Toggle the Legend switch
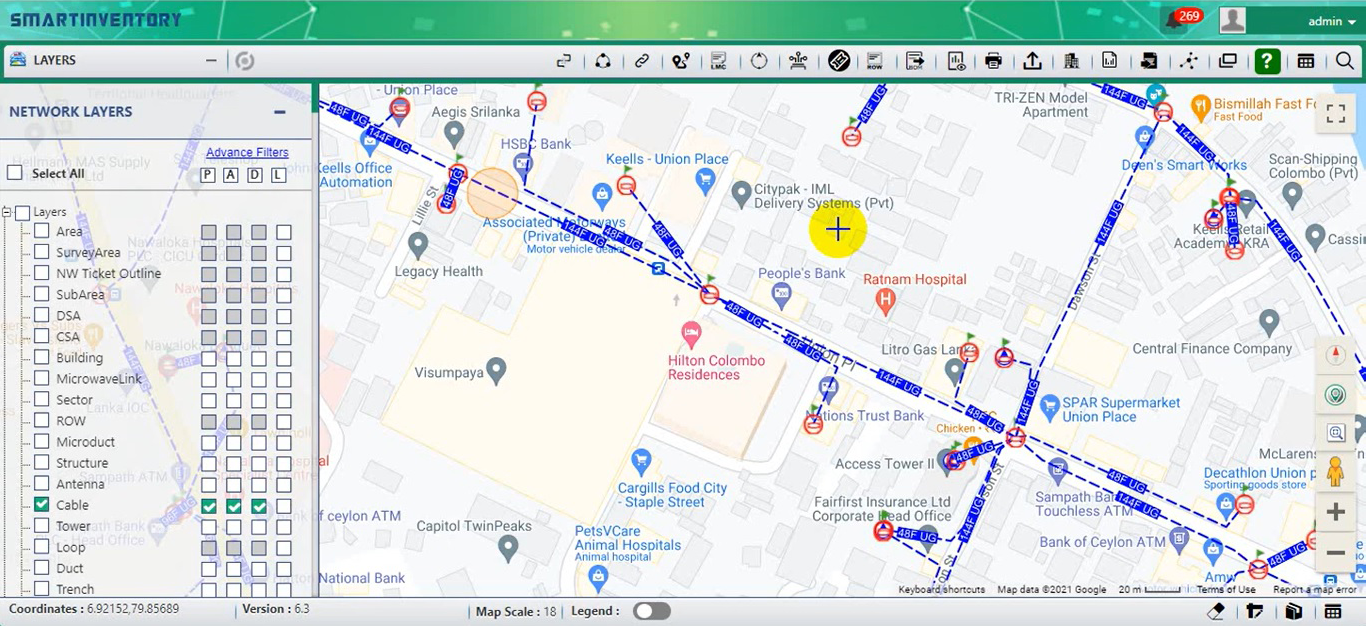The width and height of the screenshot is (1366, 626). pos(652,611)
